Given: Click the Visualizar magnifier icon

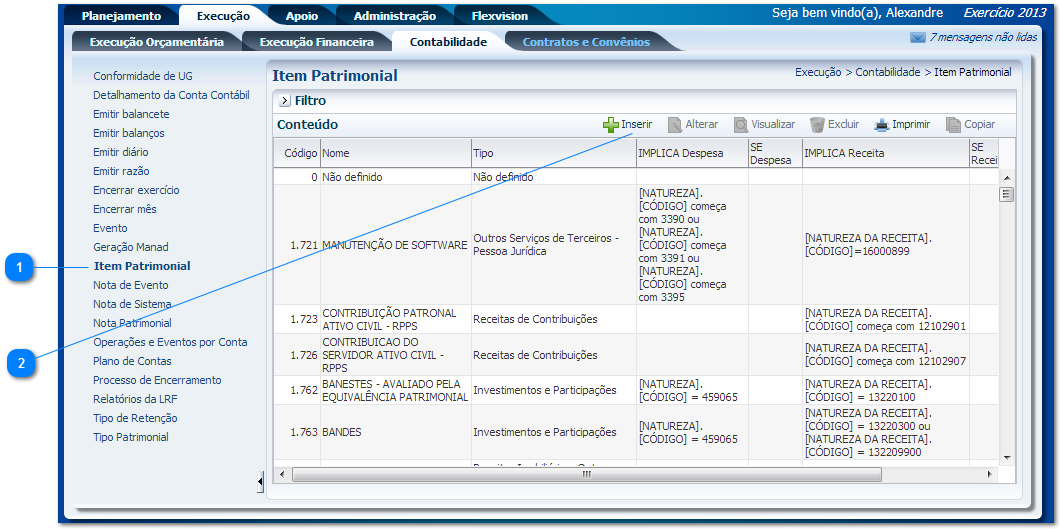Looking at the screenshot, I should 741,125.
